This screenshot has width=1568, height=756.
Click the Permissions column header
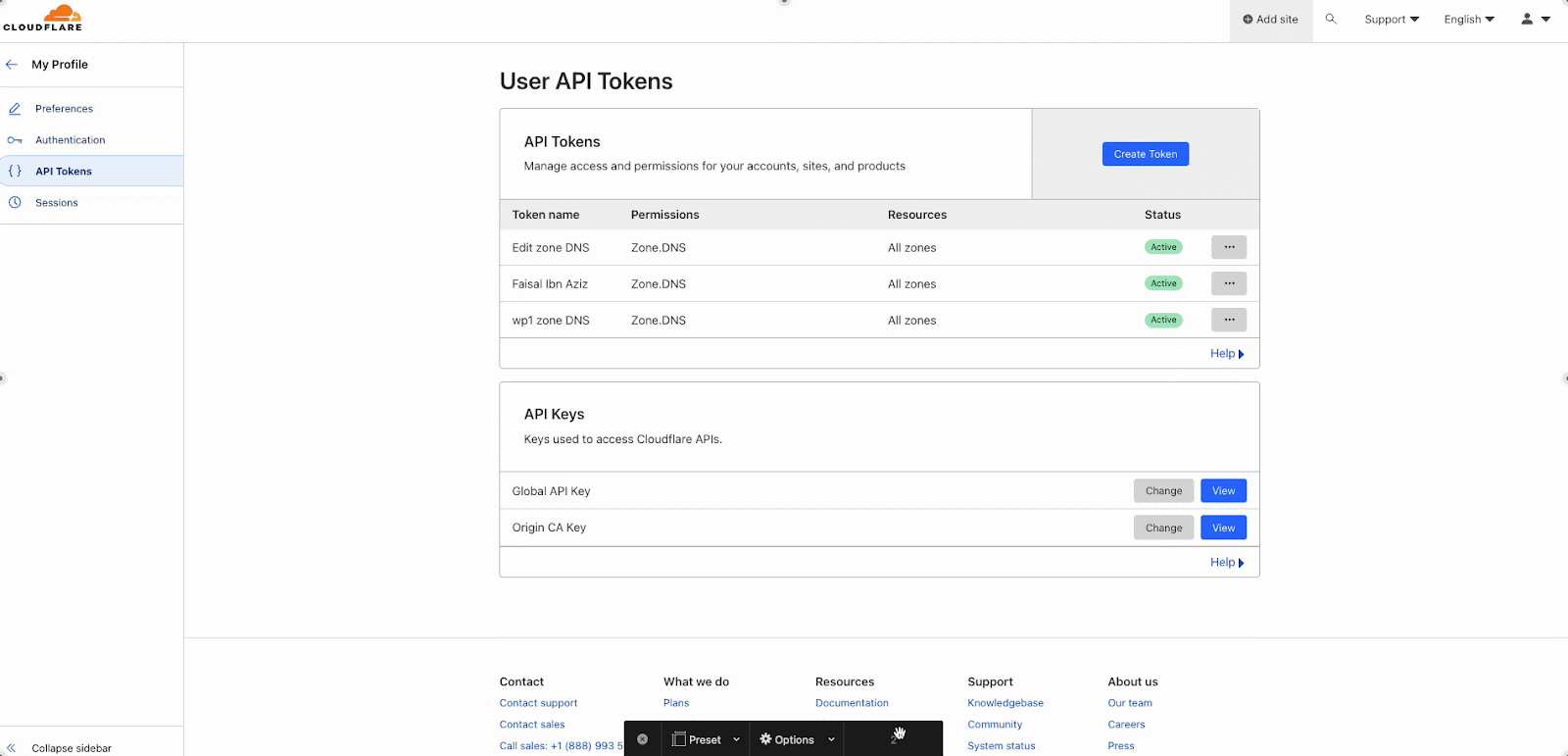click(665, 215)
